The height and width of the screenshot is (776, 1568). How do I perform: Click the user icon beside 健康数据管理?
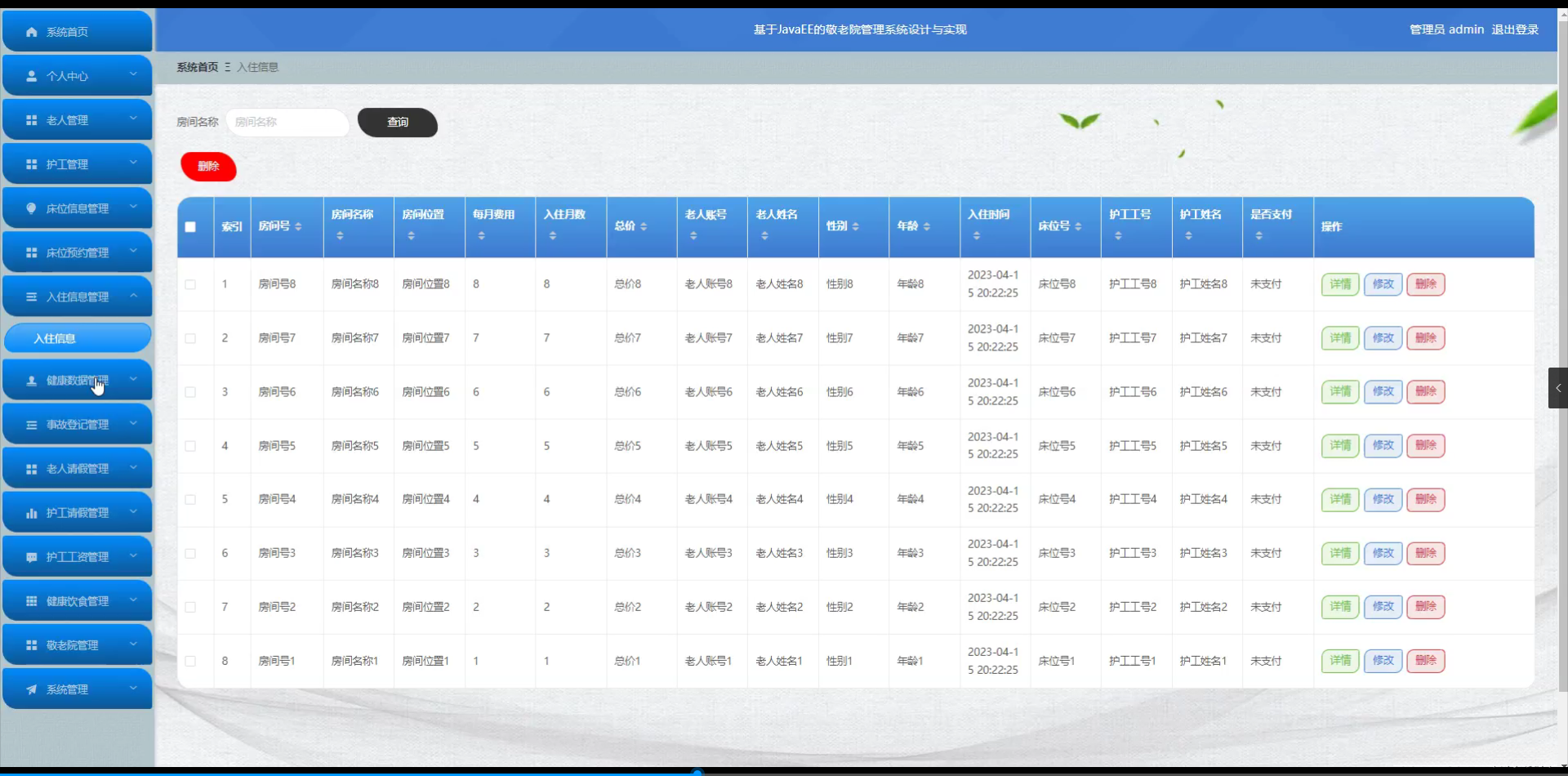(x=32, y=381)
